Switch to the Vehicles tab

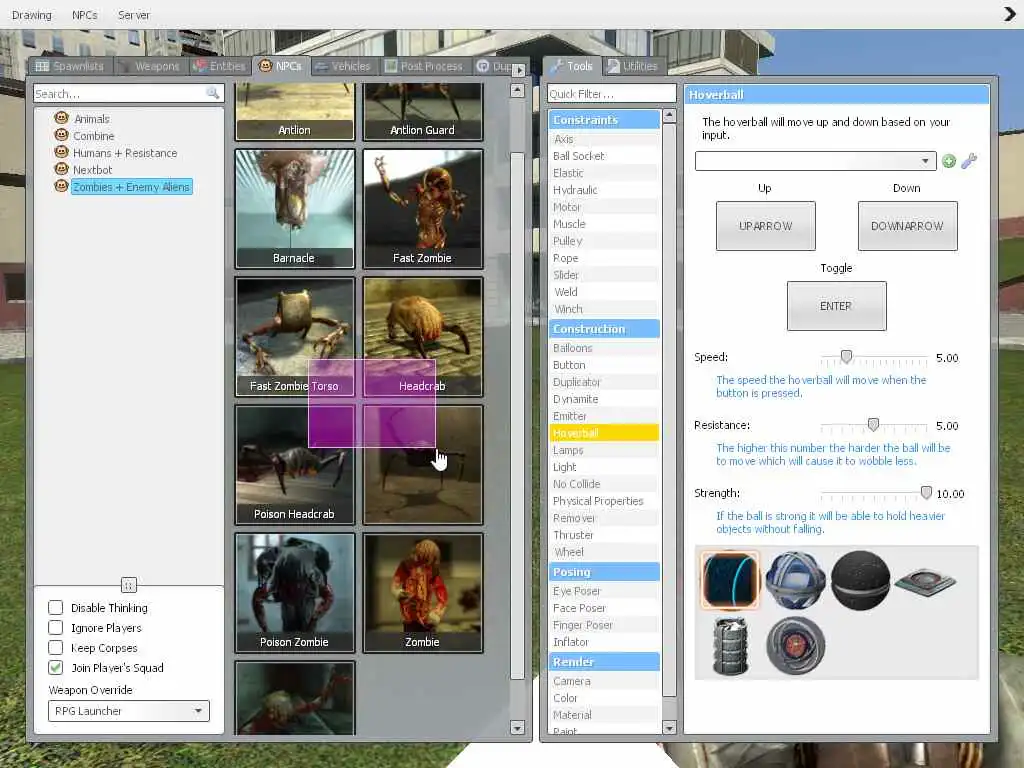(x=343, y=66)
